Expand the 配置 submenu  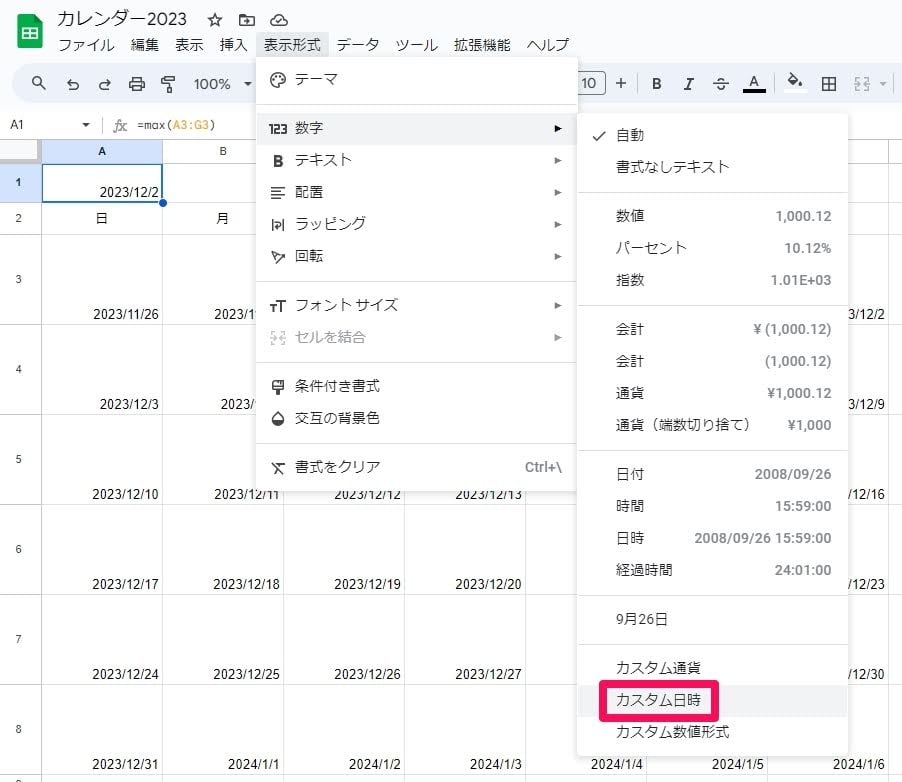click(416, 192)
